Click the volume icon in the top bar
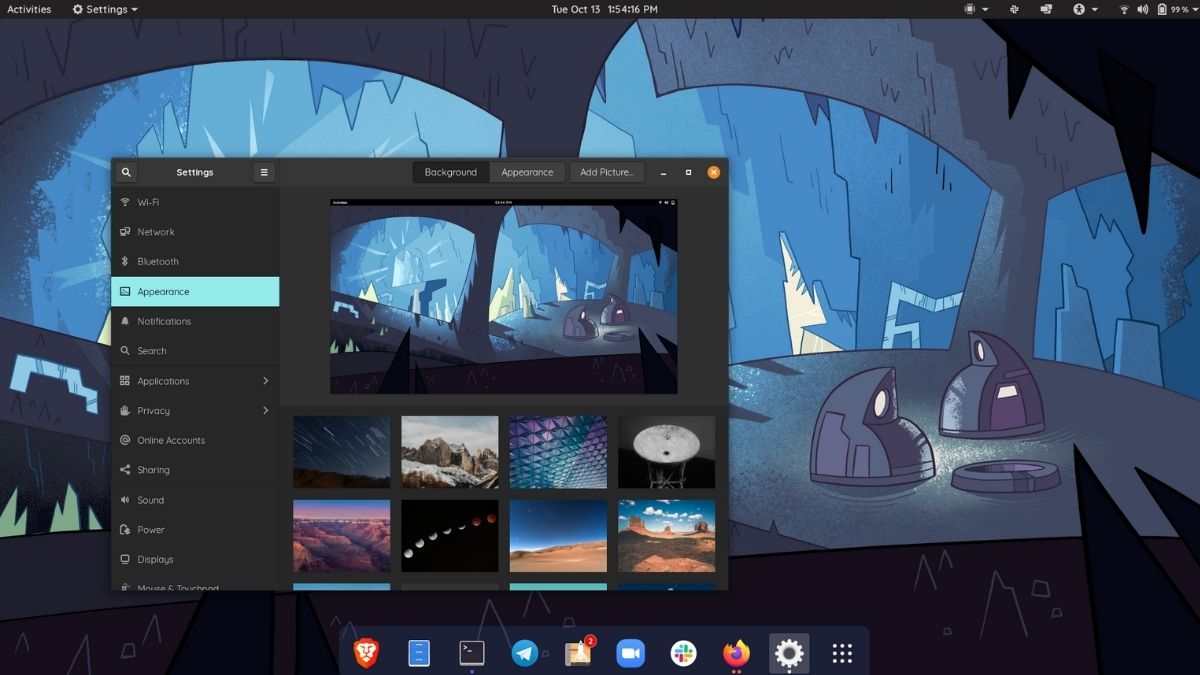Viewport: 1200px width, 675px height. (x=1140, y=9)
